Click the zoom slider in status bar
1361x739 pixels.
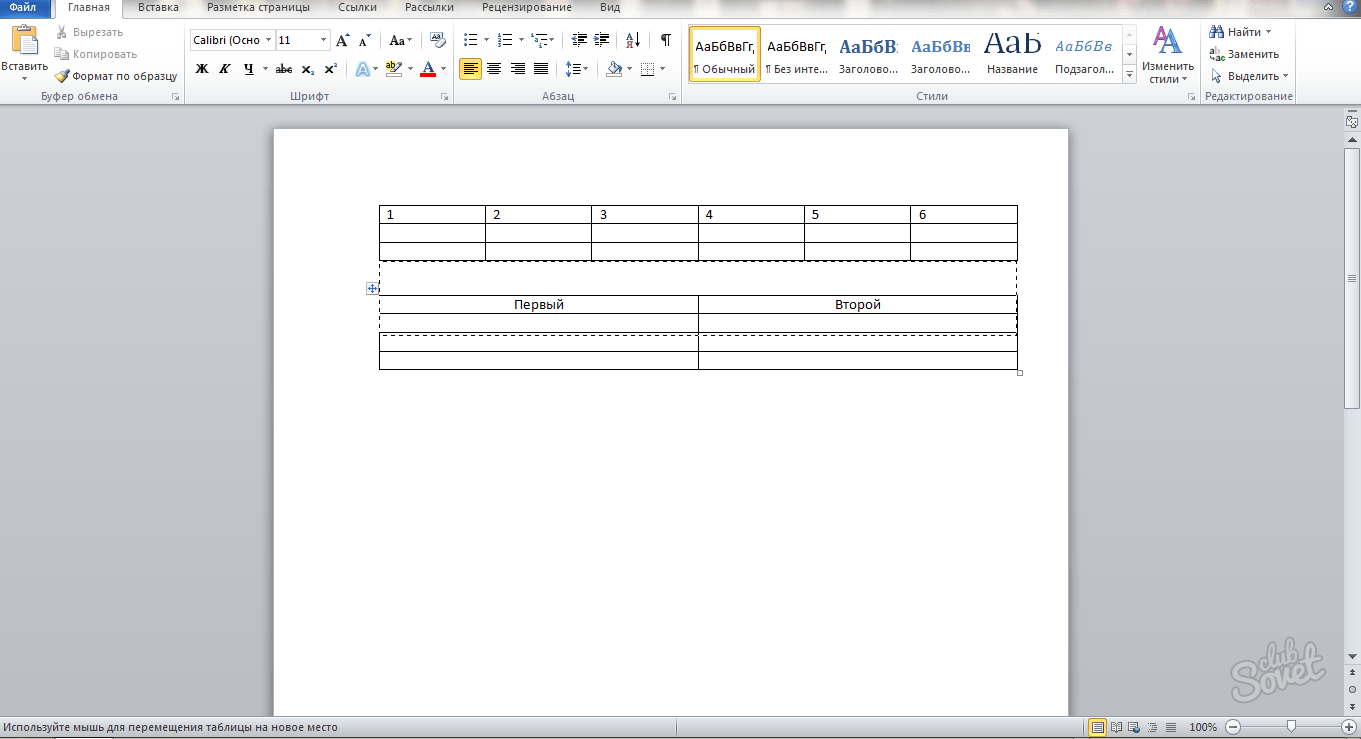pos(1291,727)
